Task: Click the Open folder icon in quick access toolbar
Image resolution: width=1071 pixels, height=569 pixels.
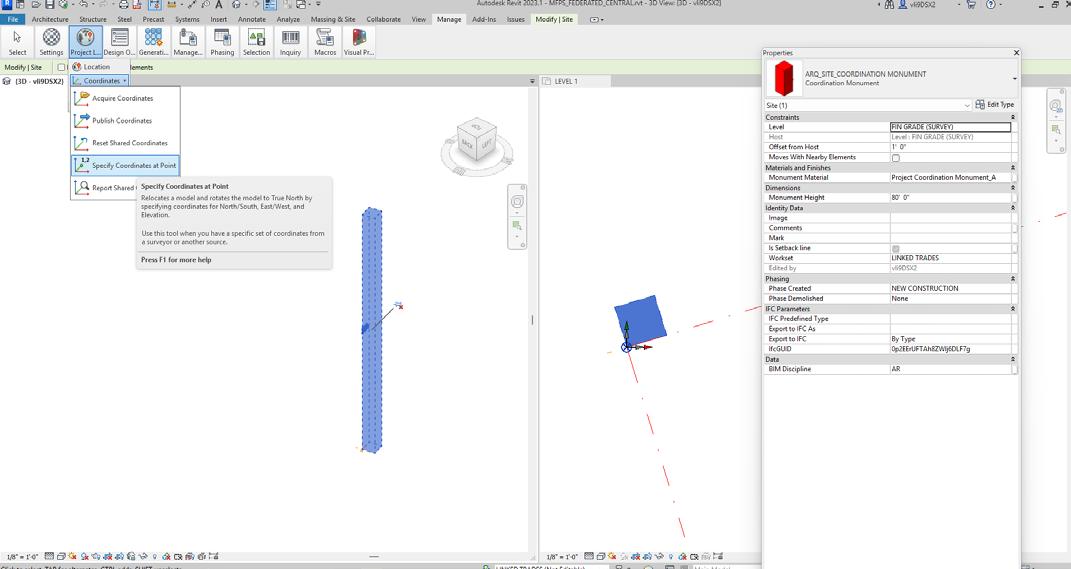Action: [x=36, y=5]
